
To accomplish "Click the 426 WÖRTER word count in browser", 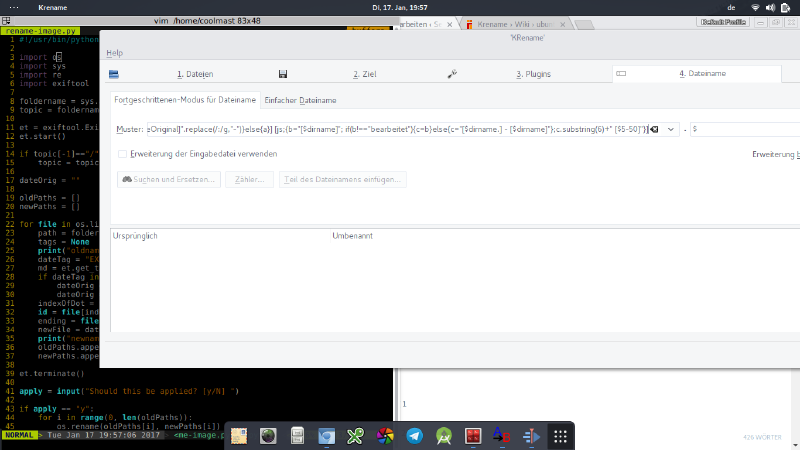I will pyautogui.click(x=762, y=437).
